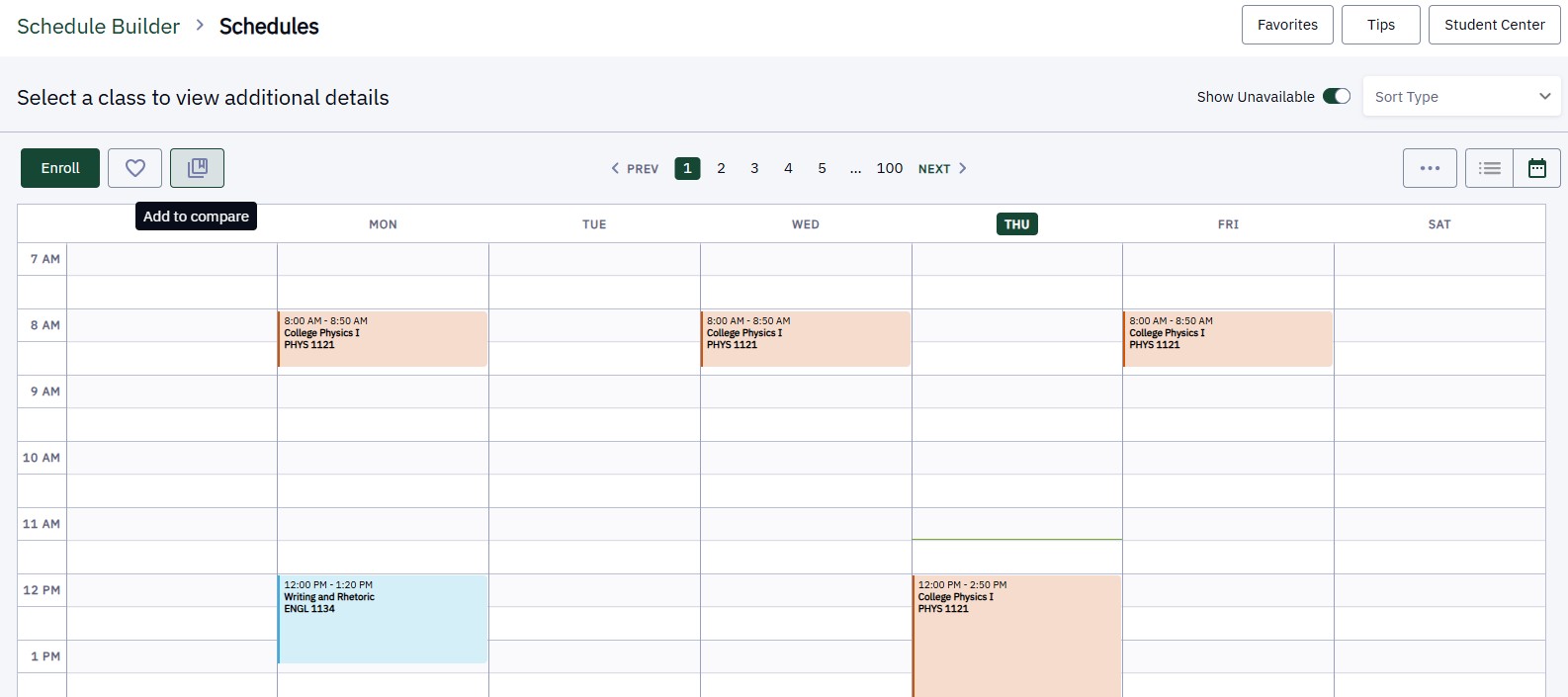Click the 1 PM time label
The image size is (1568, 697).
[x=45, y=656]
